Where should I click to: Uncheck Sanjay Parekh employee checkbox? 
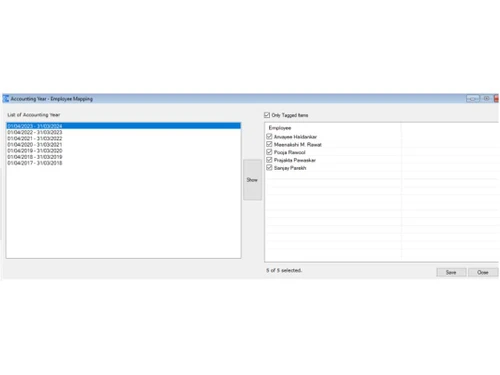click(x=269, y=168)
